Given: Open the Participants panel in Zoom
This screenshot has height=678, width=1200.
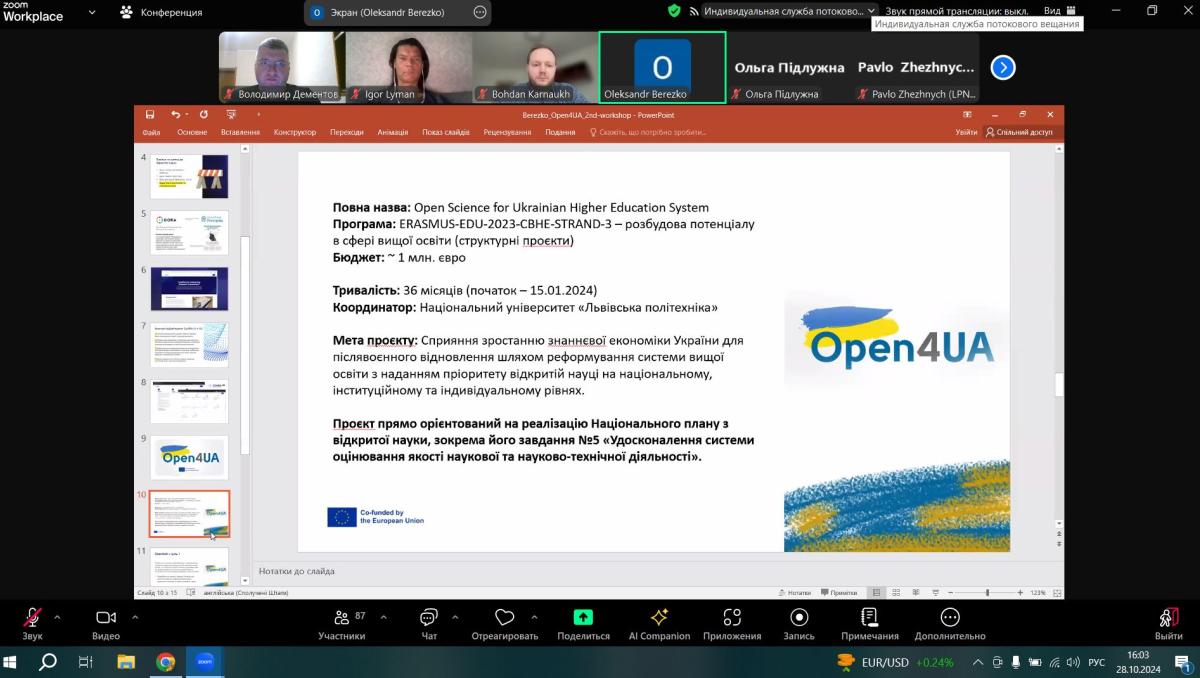Looking at the screenshot, I should 341,623.
